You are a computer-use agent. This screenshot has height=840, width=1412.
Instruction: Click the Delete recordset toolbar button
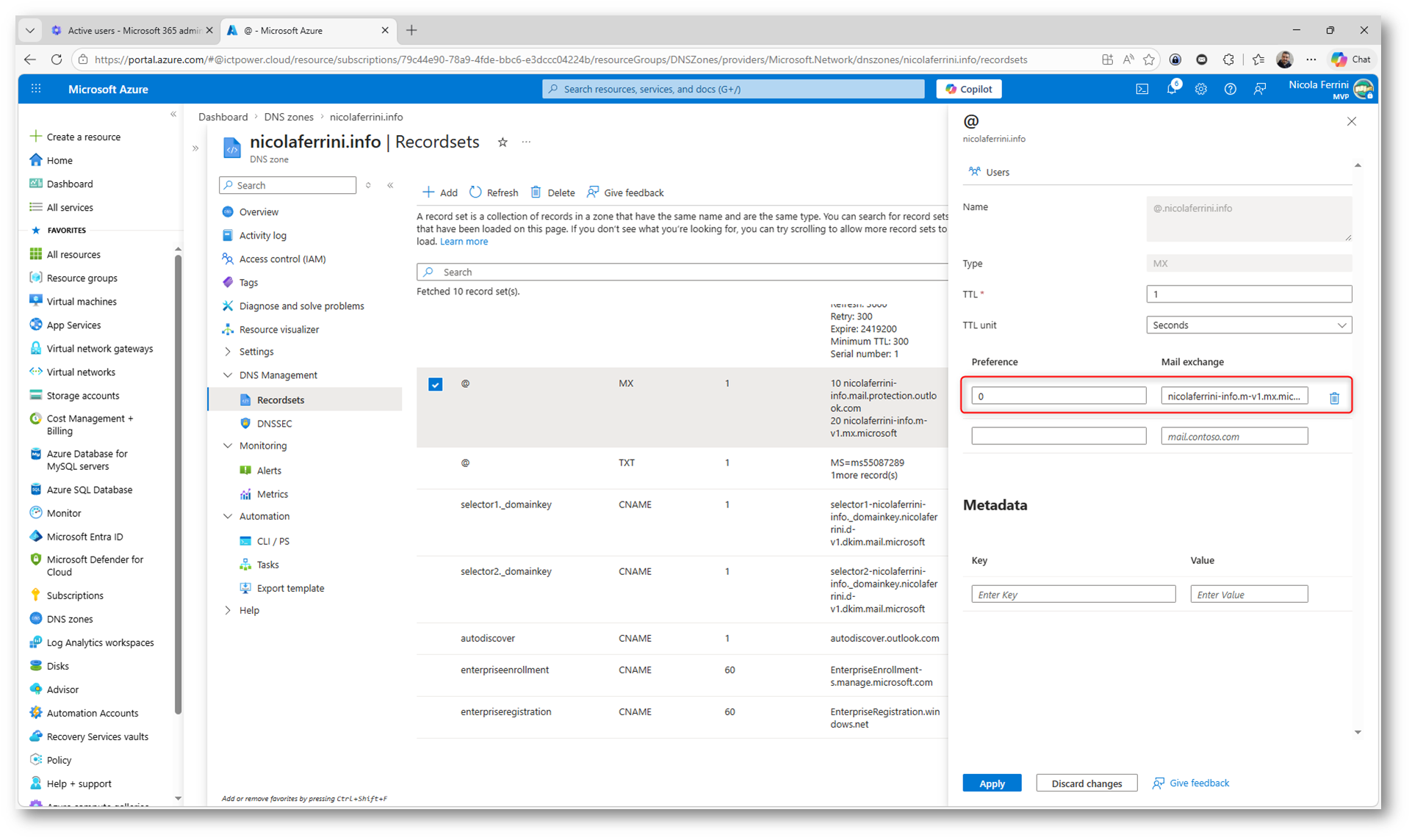(553, 192)
